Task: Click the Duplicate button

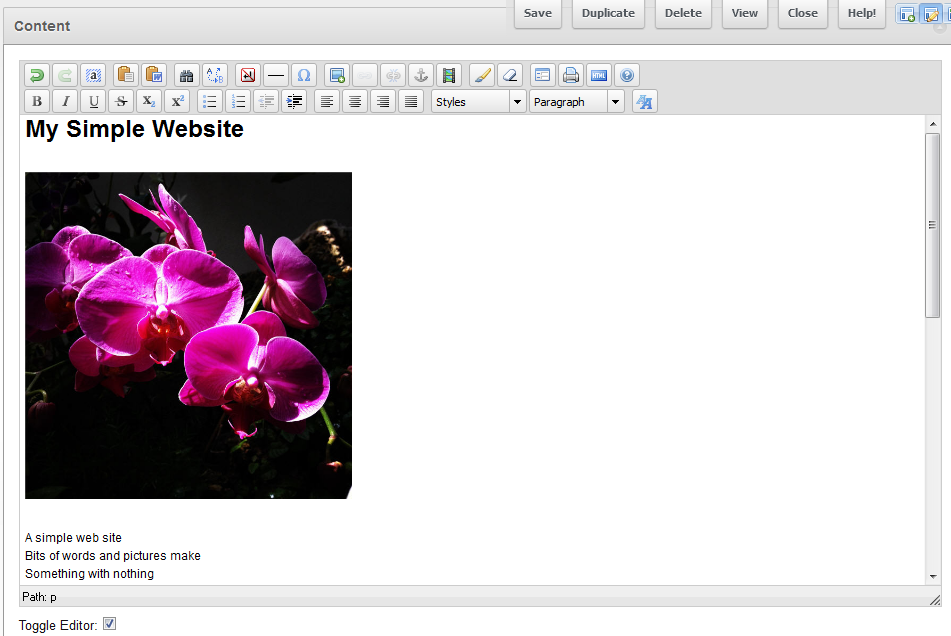Action: click(x=608, y=13)
